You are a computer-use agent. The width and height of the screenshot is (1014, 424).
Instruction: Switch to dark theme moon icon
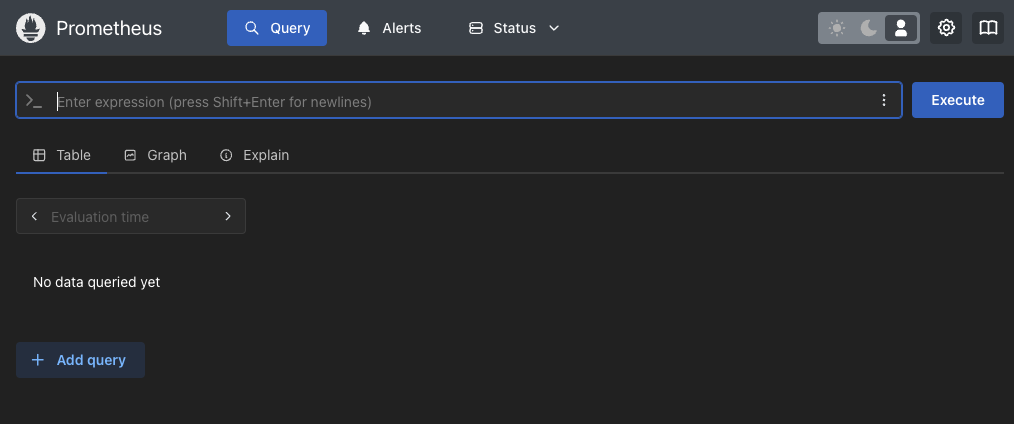868,28
